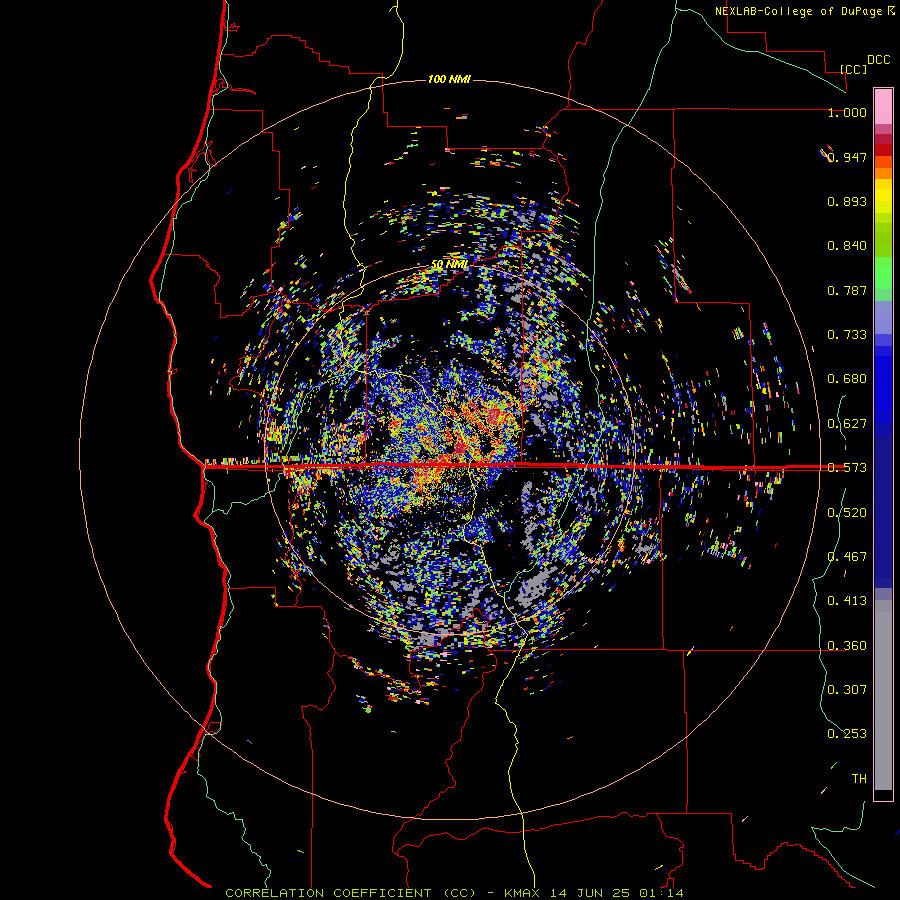This screenshot has width=900, height=900.
Task: Select the 0.893 scale value
Action: (847, 201)
